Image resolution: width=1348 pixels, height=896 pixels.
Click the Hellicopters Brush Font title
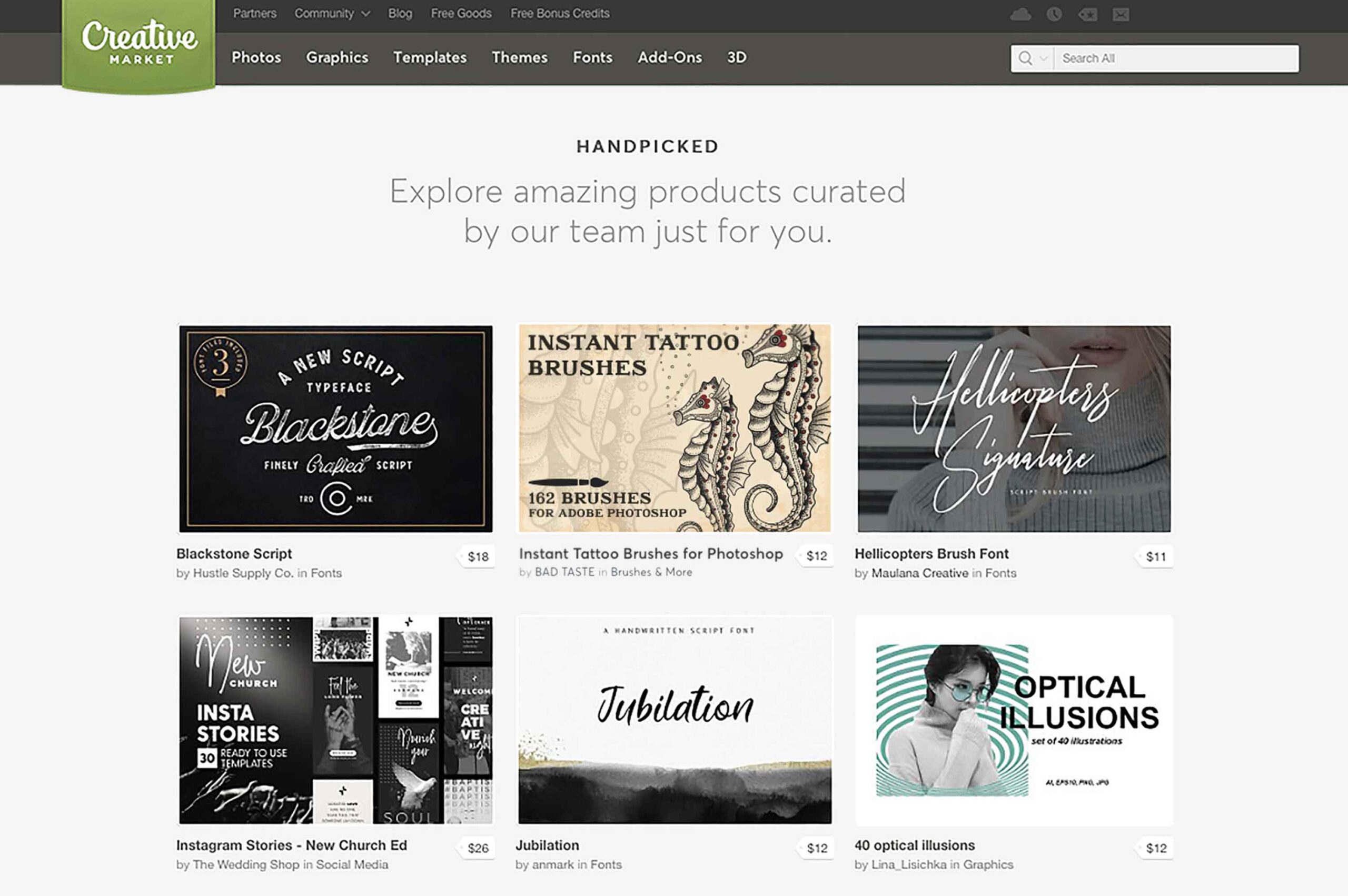[931, 554]
